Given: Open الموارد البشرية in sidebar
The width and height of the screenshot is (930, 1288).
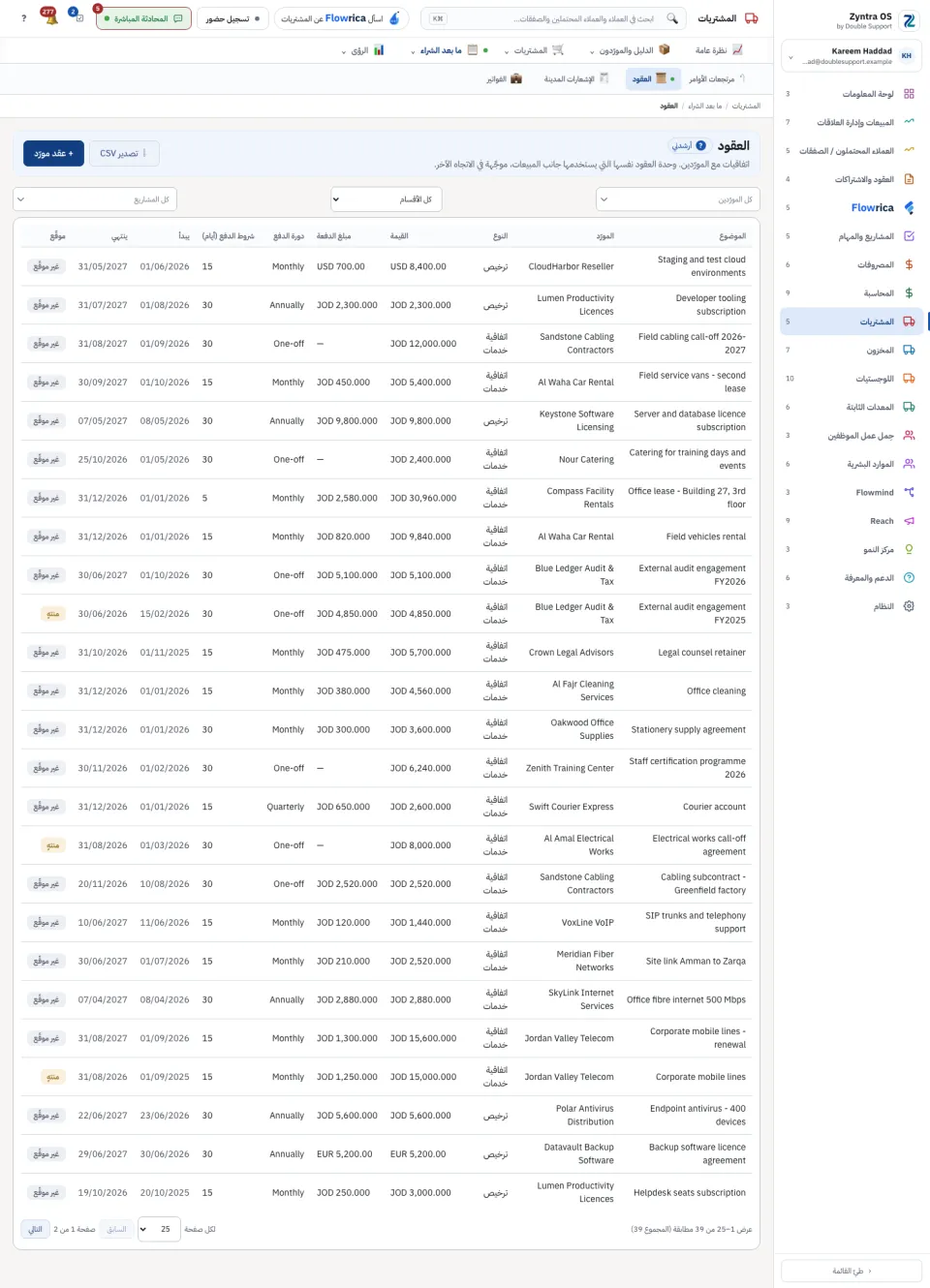Looking at the screenshot, I should tap(852, 464).
